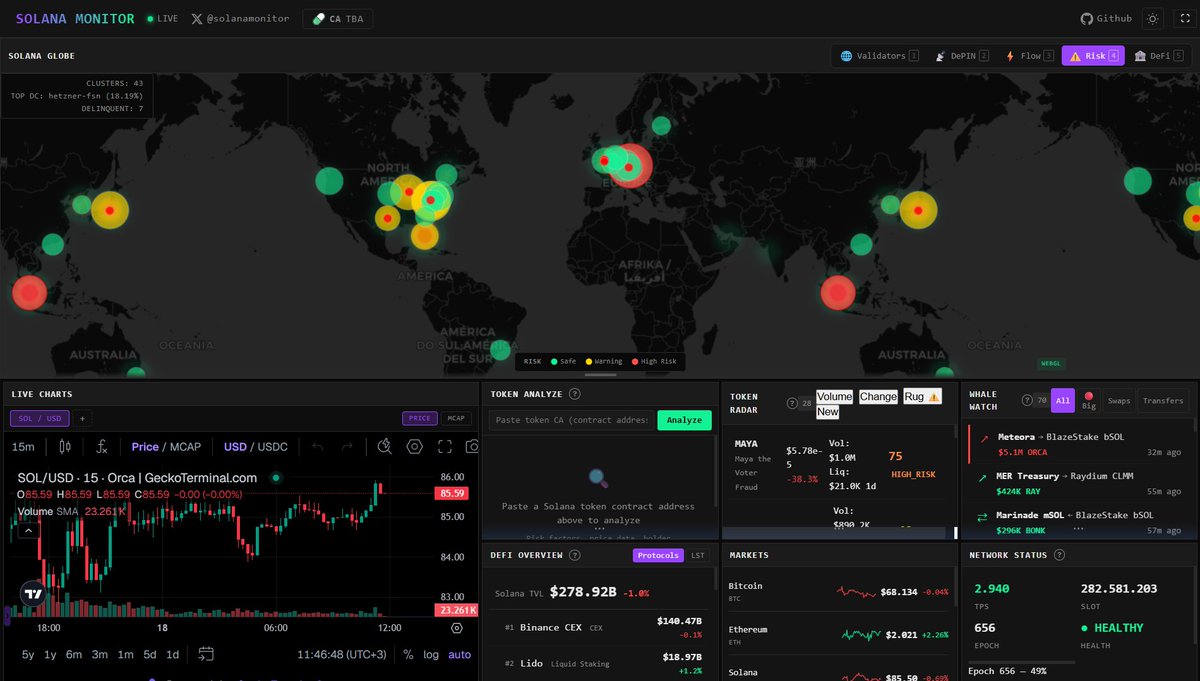Toggle auto scale on chart
The image size is (1200, 681).
tap(459, 655)
